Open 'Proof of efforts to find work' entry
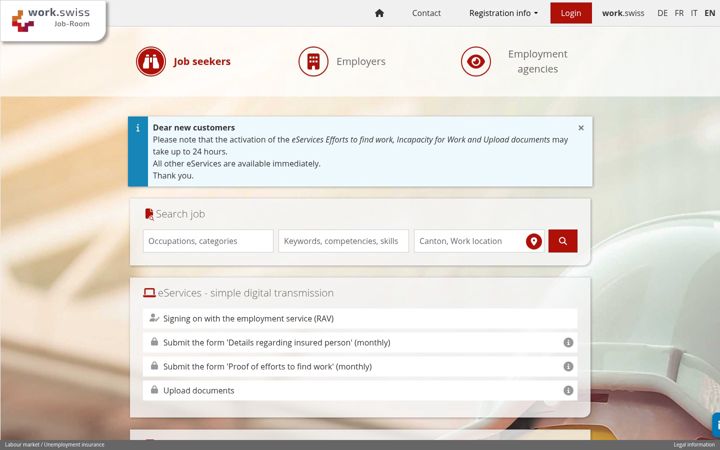Screen dimensions: 720x450 pos(360,366)
